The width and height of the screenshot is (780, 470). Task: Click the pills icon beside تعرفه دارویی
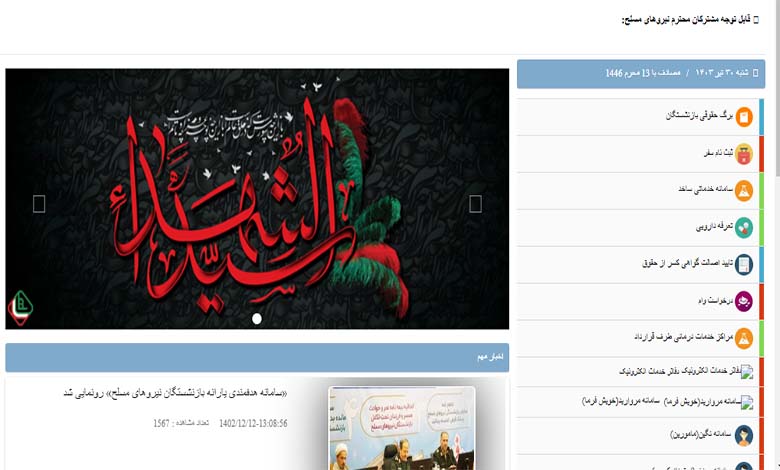[744, 227]
